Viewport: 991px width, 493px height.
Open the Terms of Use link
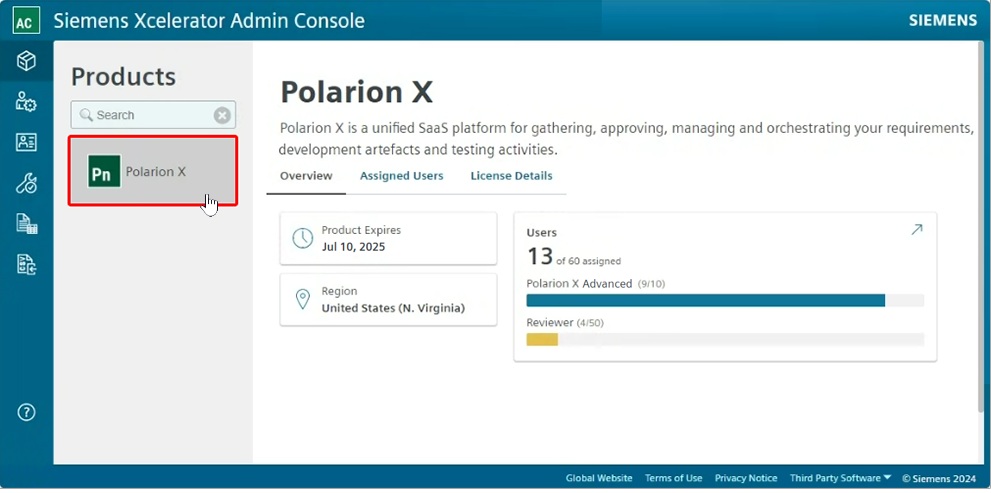click(x=673, y=478)
